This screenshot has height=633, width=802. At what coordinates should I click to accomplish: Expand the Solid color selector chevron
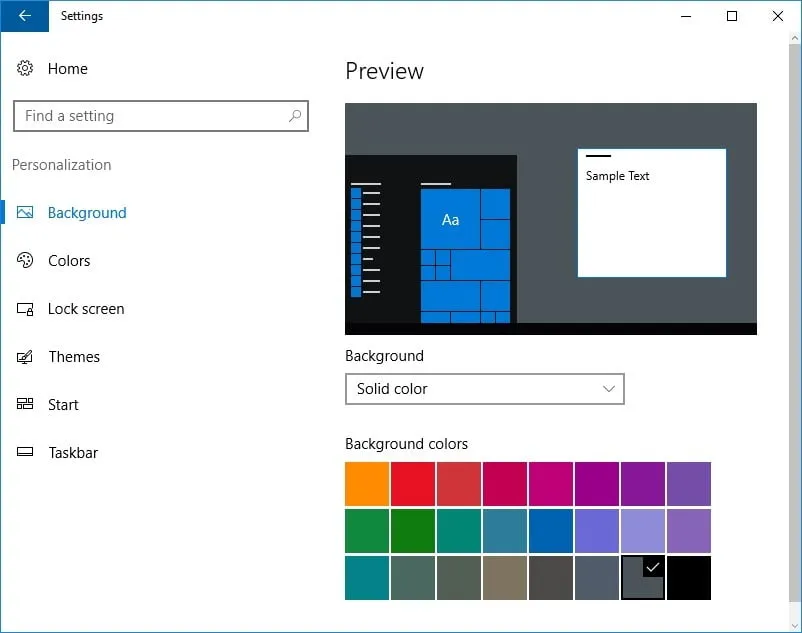(x=608, y=389)
